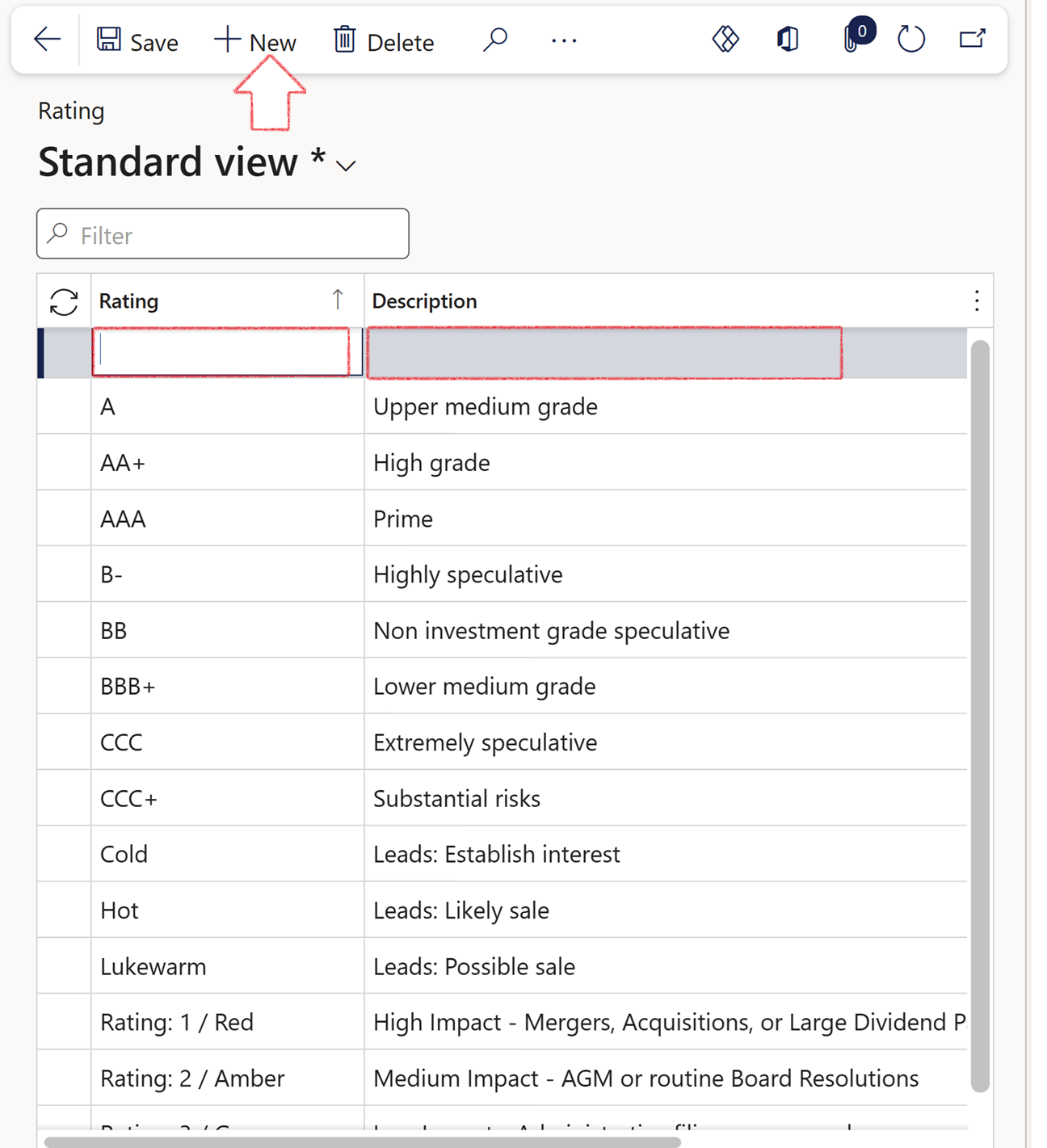Expand the Standard view dropdown
The width and height of the screenshot is (1047, 1148).
pos(347,166)
